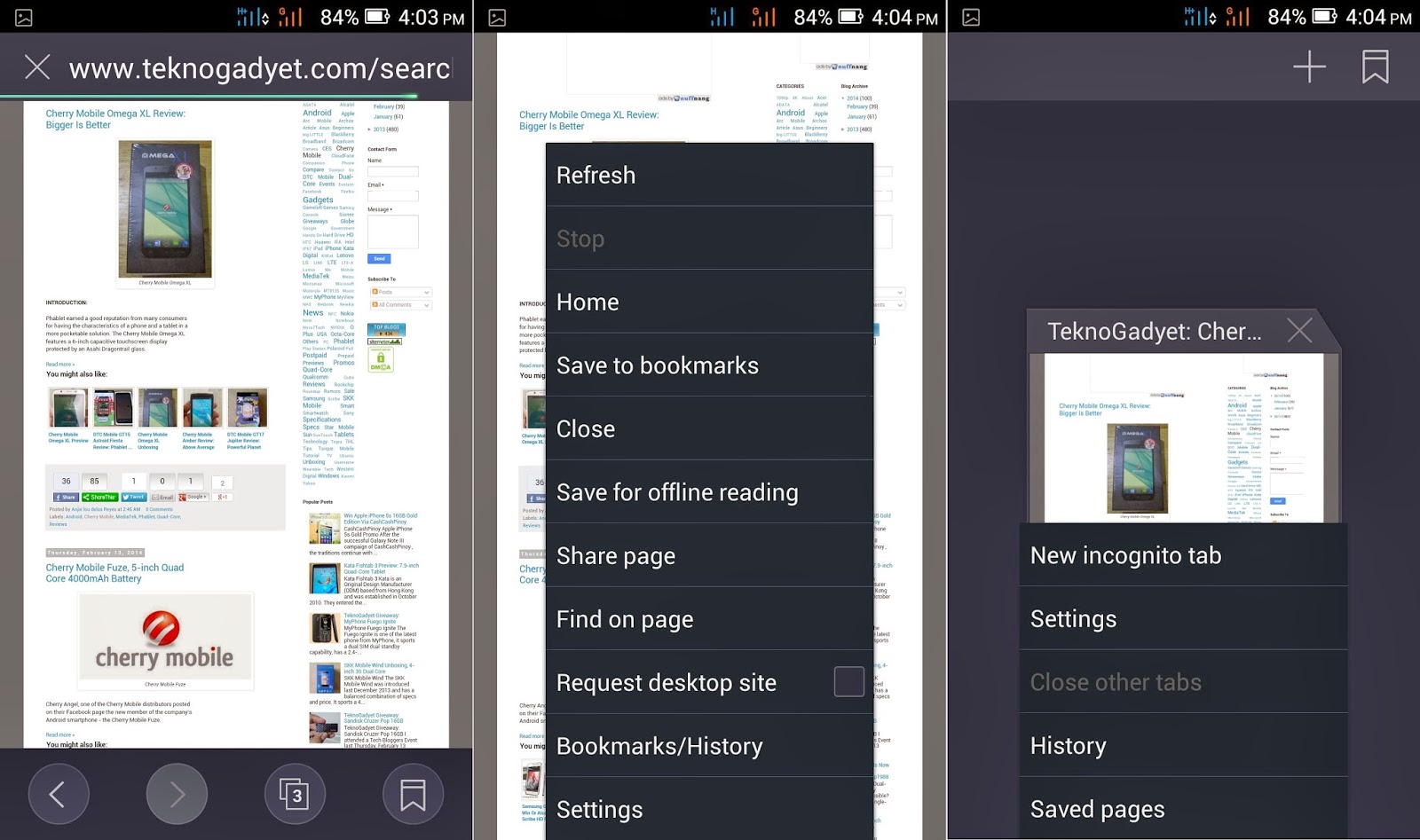The height and width of the screenshot is (840, 1420).
Task: Open the TeknoGadyet tab thumbnail preview
Action: [x=1184, y=438]
